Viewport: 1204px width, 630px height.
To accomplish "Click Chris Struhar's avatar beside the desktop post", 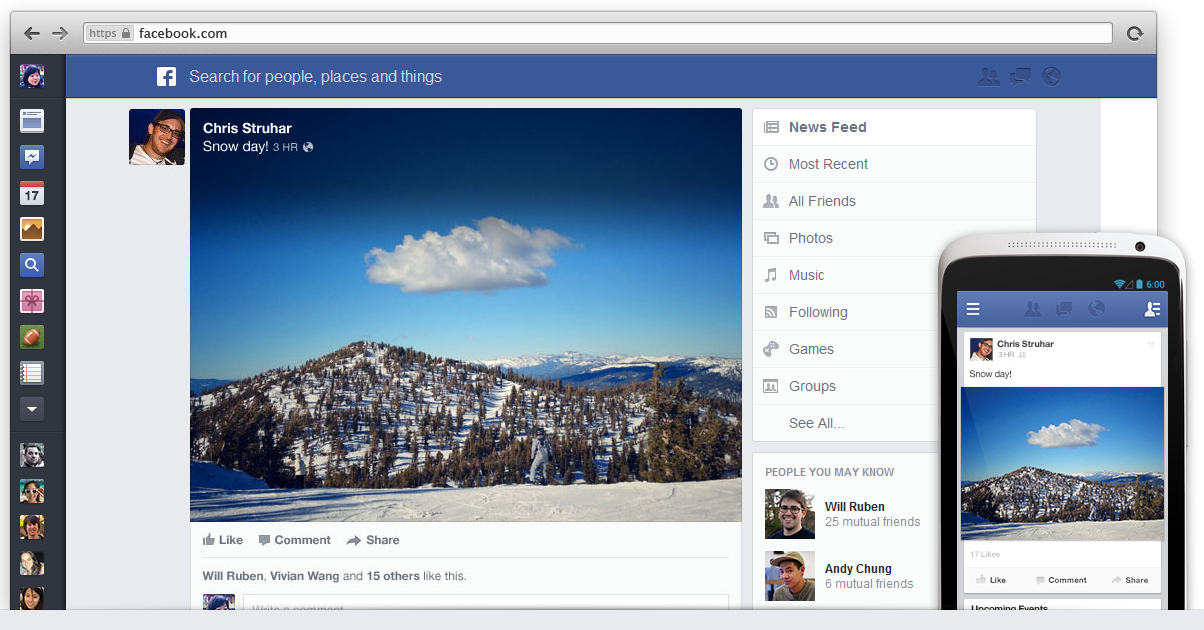I will pyautogui.click(x=157, y=137).
